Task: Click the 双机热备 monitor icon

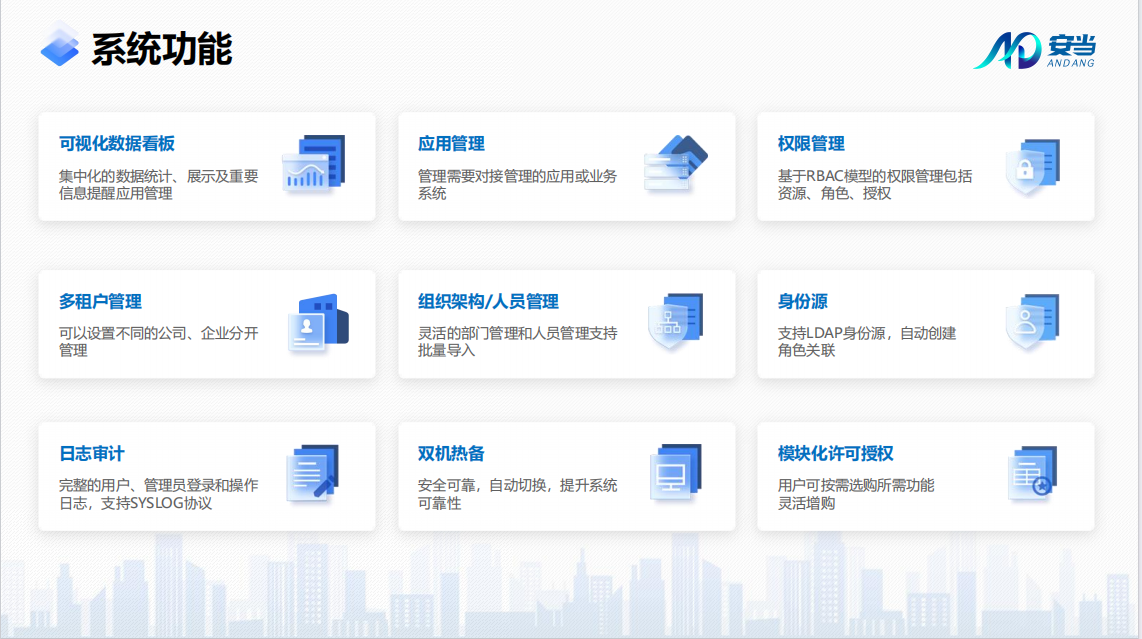Action: tap(676, 473)
